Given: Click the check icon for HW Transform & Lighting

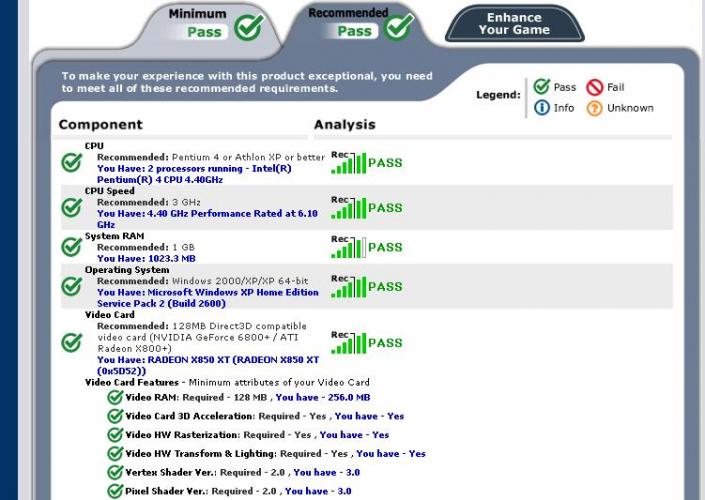Looking at the screenshot, I should coord(115,453).
